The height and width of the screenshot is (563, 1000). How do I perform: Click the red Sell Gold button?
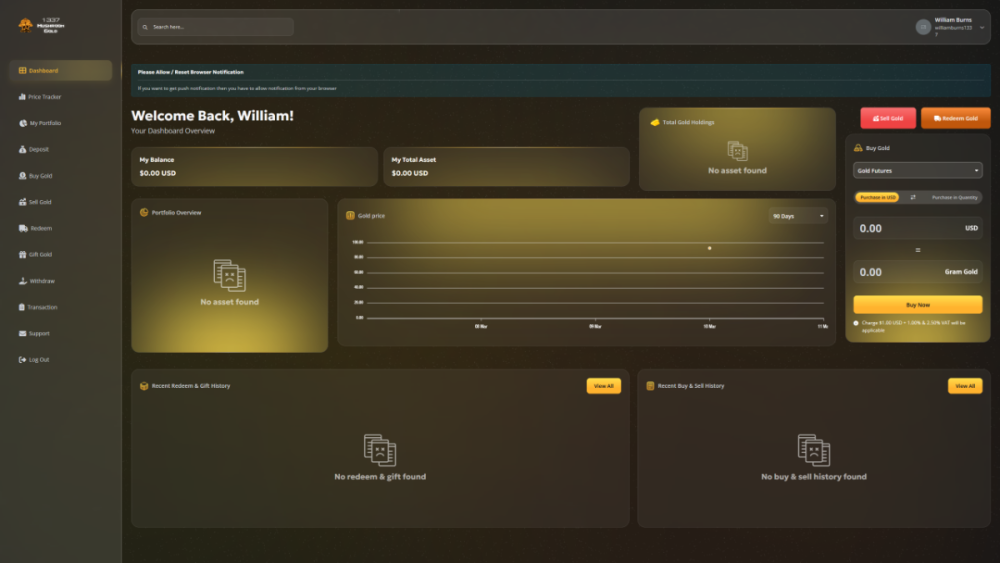(888, 118)
